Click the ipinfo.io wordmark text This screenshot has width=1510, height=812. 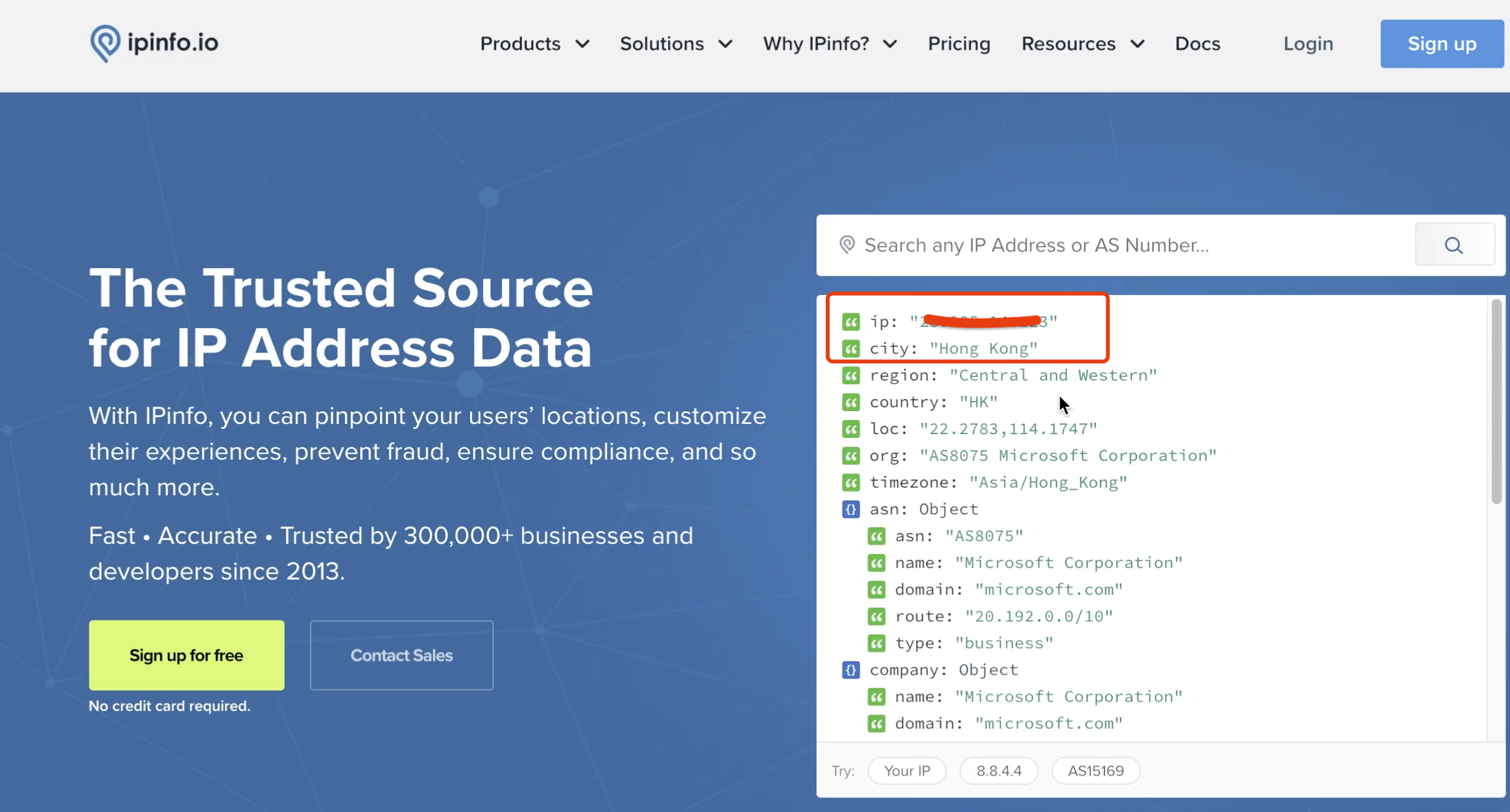[x=172, y=43]
